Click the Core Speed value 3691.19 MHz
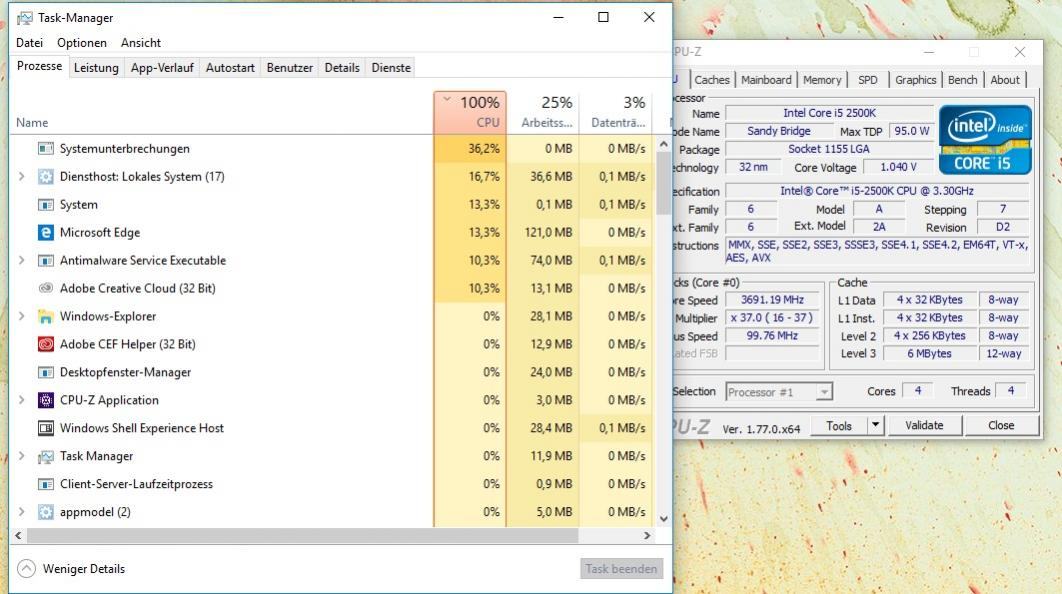This screenshot has width=1062, height=594. (772, 299)
